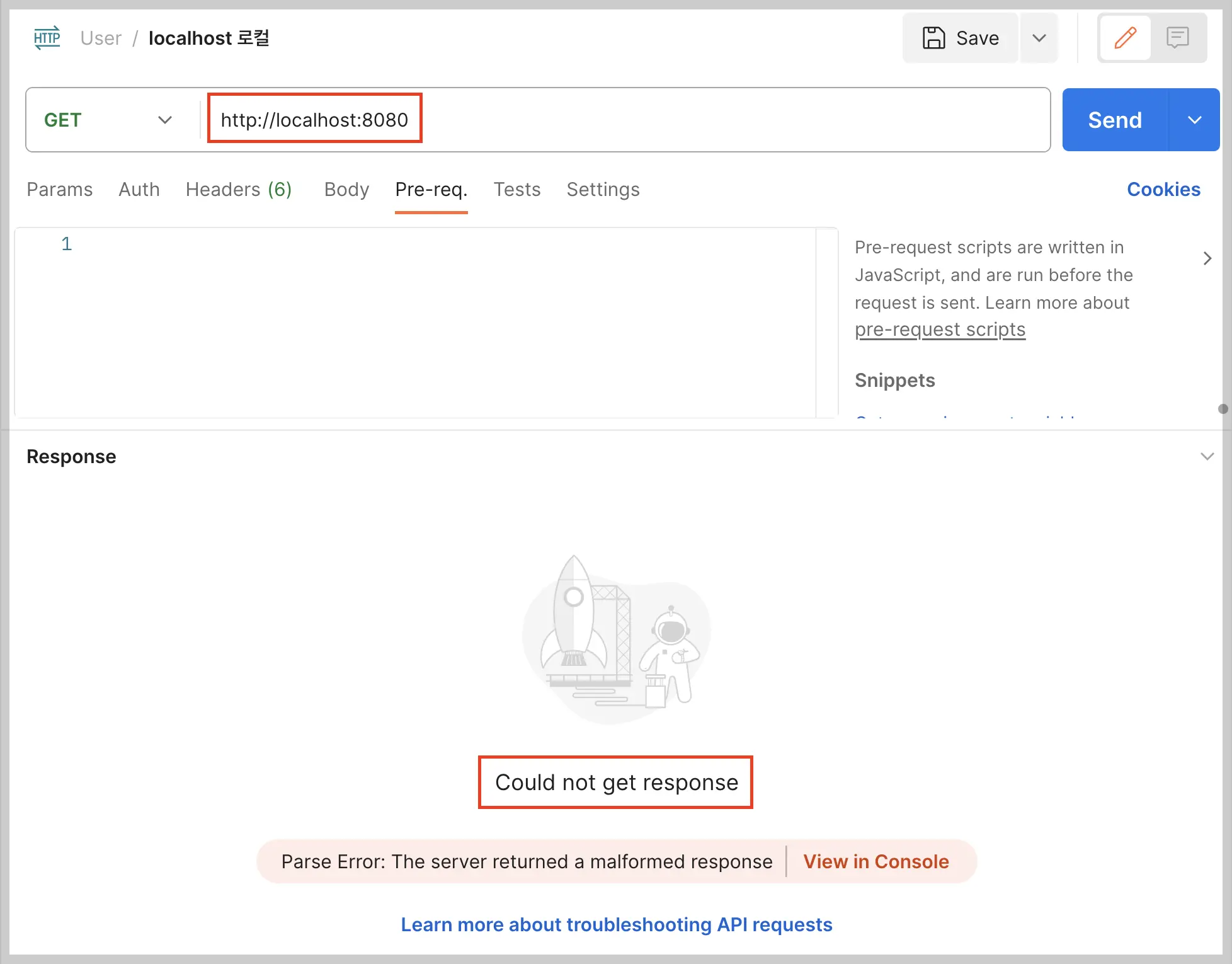Click the HTTP request type icon
This screenshot has width=1232, height=964.
[x=47, y=38]
